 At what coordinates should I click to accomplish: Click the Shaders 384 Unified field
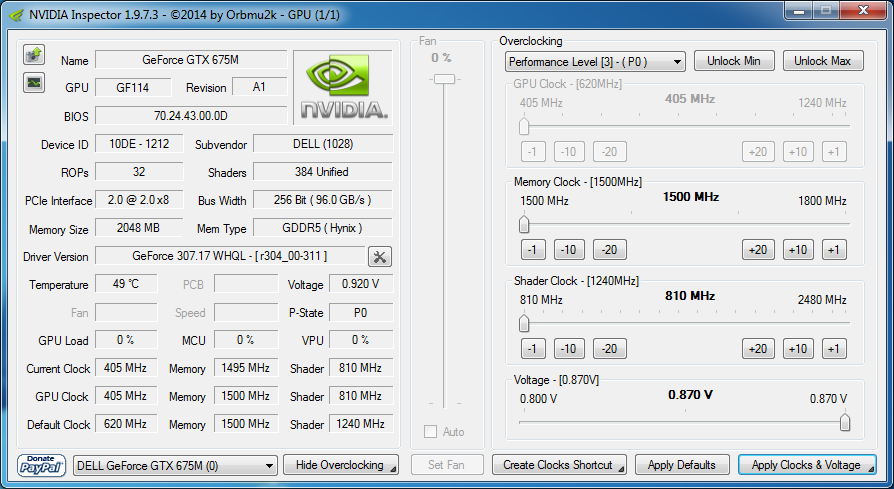tap(323, 172)
